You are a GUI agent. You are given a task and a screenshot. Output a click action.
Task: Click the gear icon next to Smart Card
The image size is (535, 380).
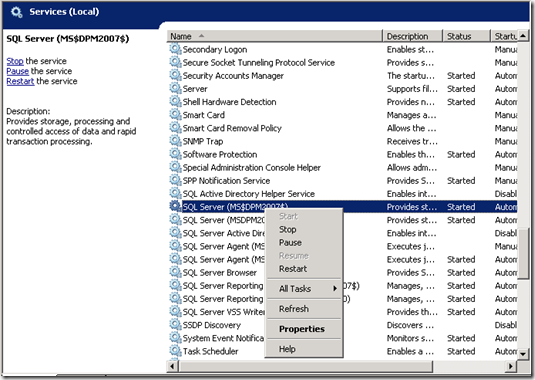pos(175,115)
